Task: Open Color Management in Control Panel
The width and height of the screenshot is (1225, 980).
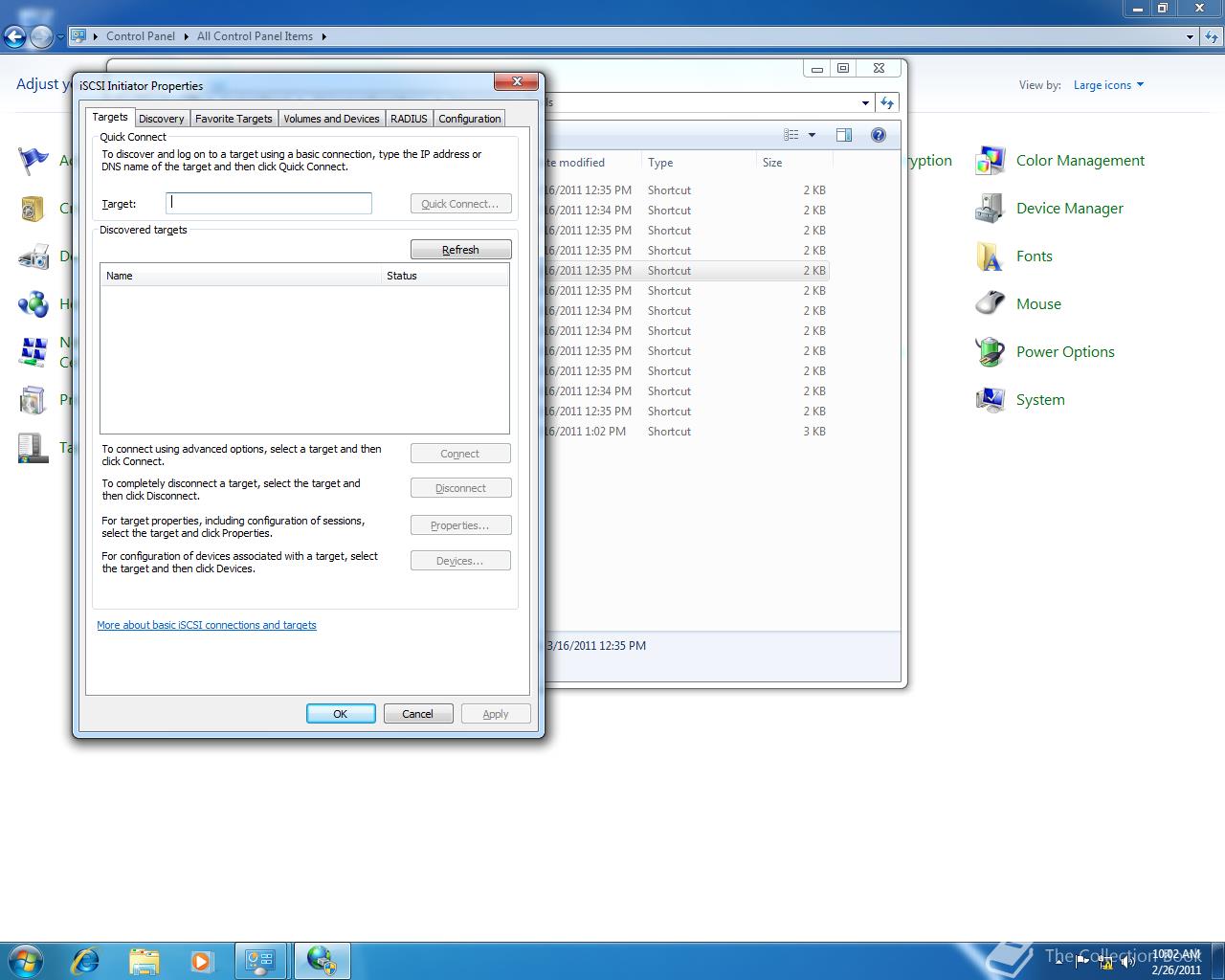Action: 1060,161
